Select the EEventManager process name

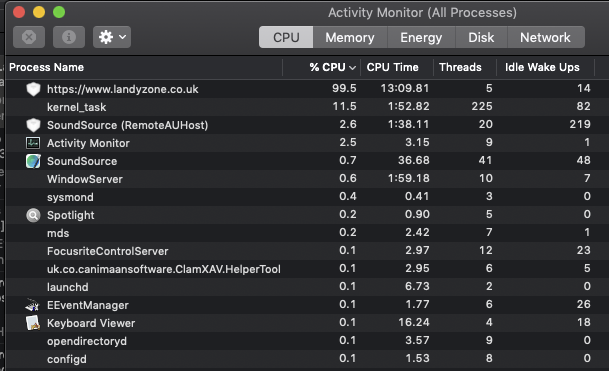(88, 305)
